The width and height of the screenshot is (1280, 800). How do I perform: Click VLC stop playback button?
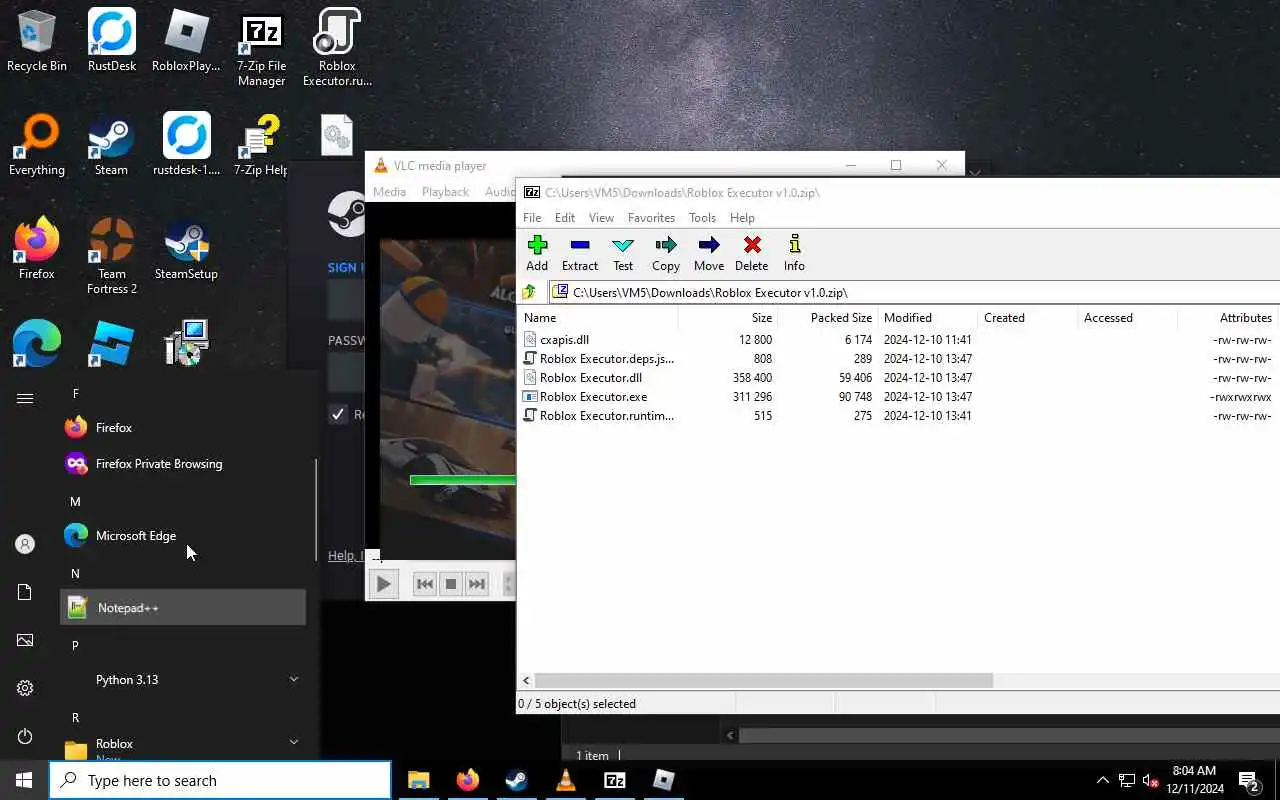(x=451, y=584)
